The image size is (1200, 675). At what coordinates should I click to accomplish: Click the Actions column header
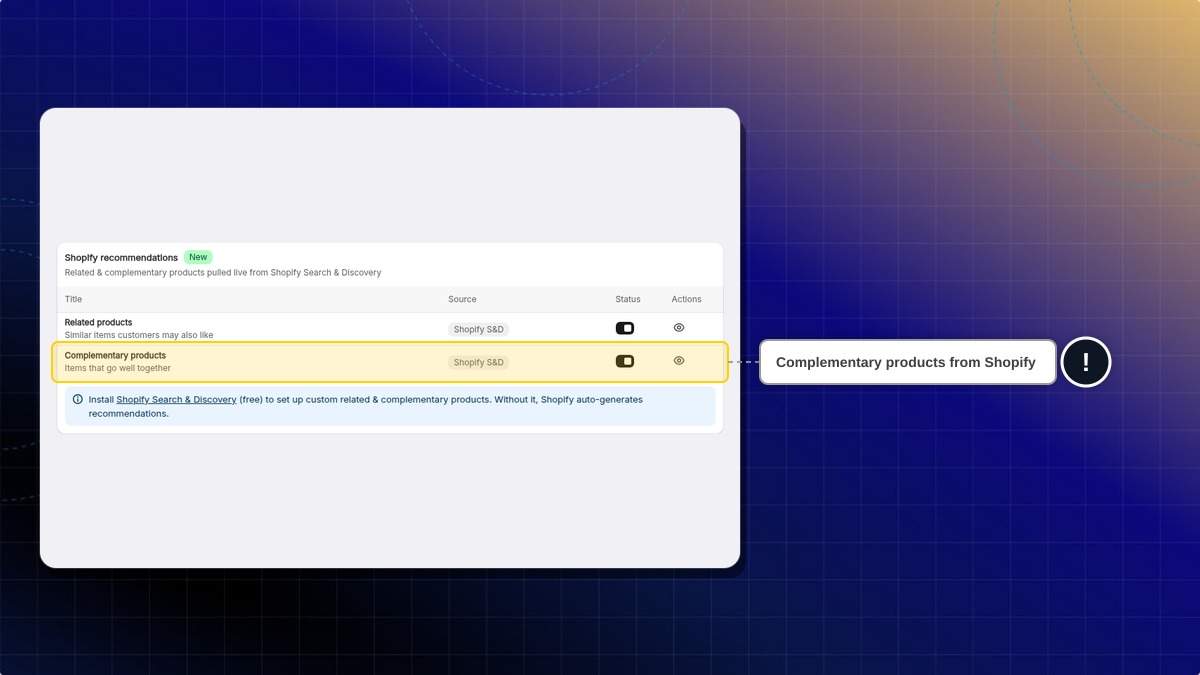[x=687, y=299]
